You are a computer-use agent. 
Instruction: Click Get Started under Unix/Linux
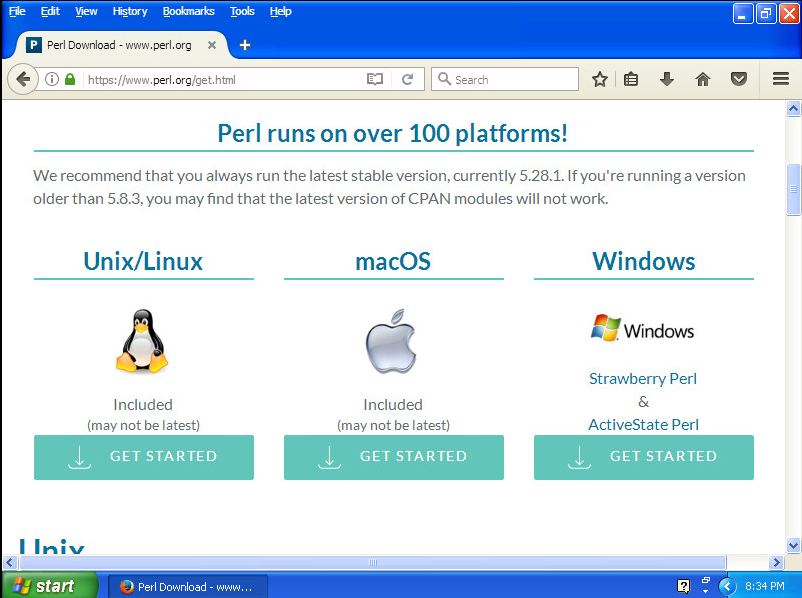144,457
